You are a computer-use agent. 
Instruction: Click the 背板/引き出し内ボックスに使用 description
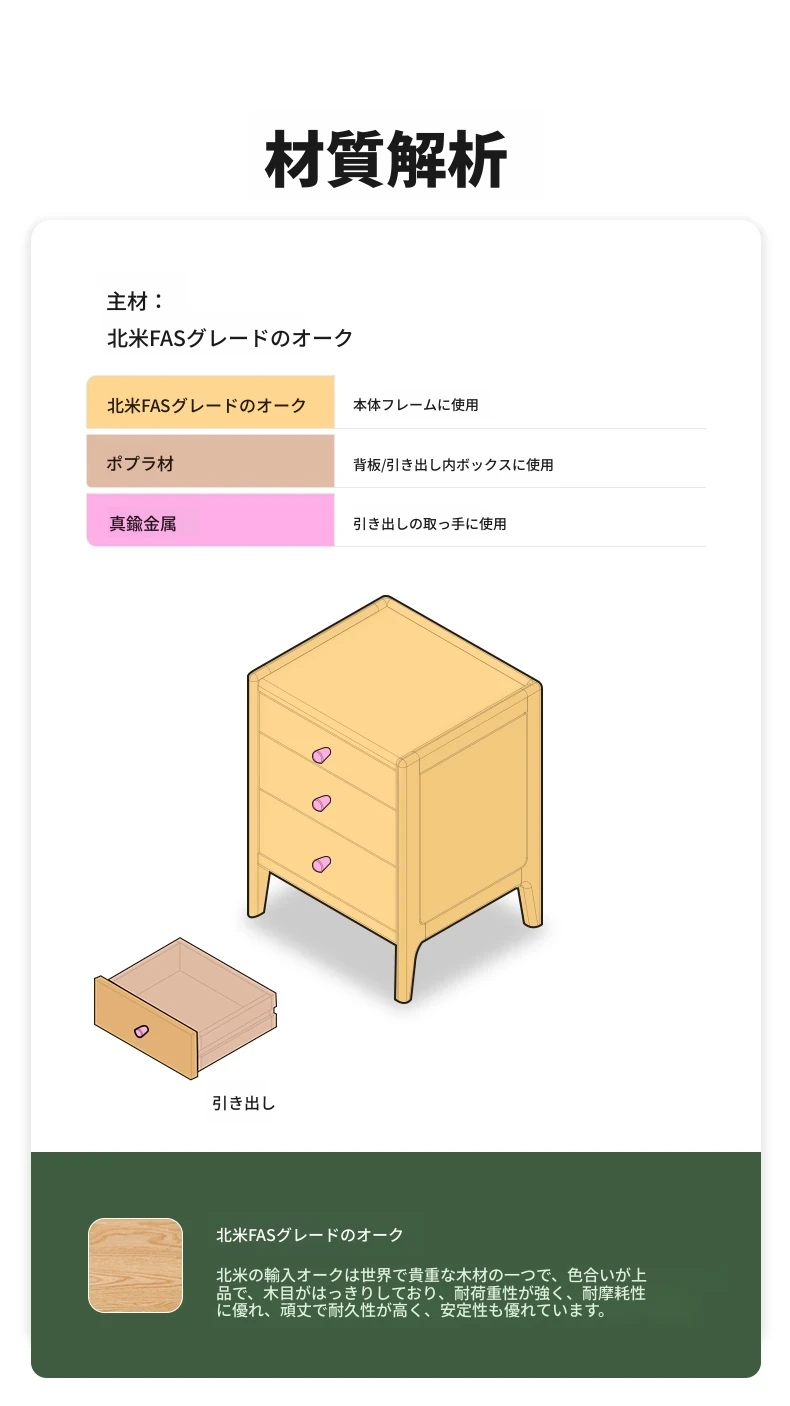pyautogui.click(x=453, y=465)
